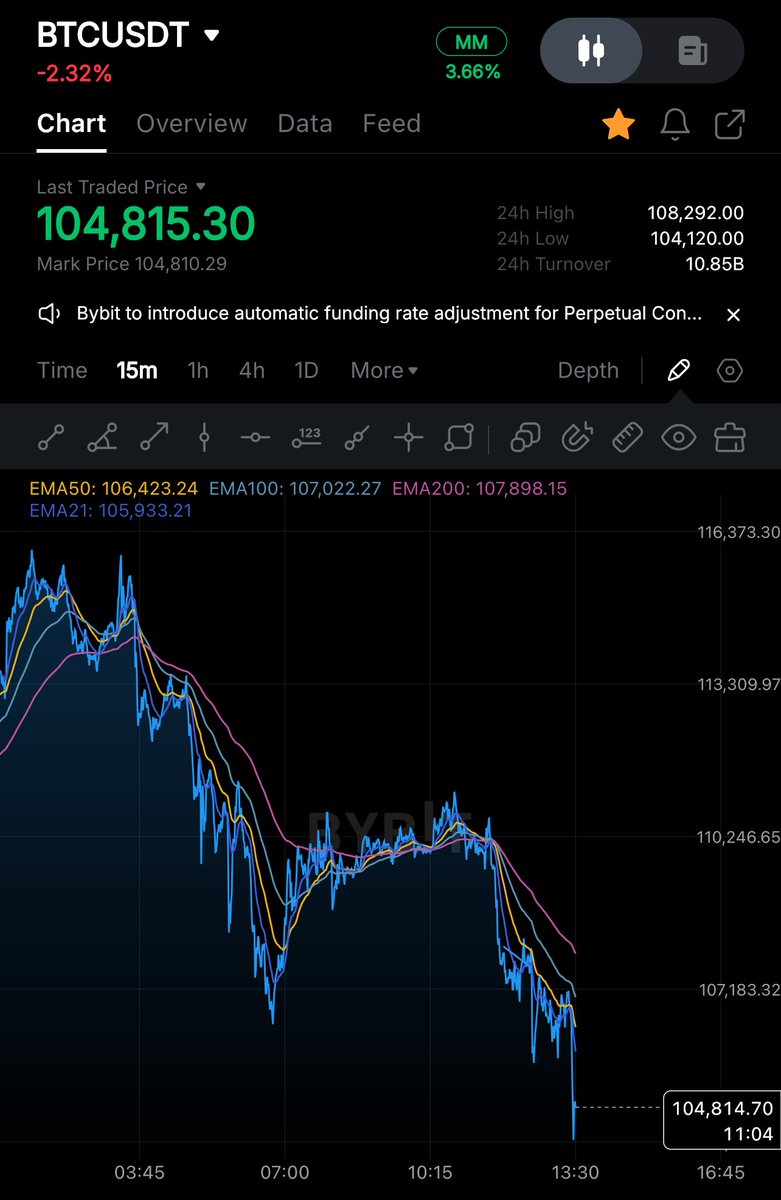Select the horizontal line drawing tool

pos(255,437)
